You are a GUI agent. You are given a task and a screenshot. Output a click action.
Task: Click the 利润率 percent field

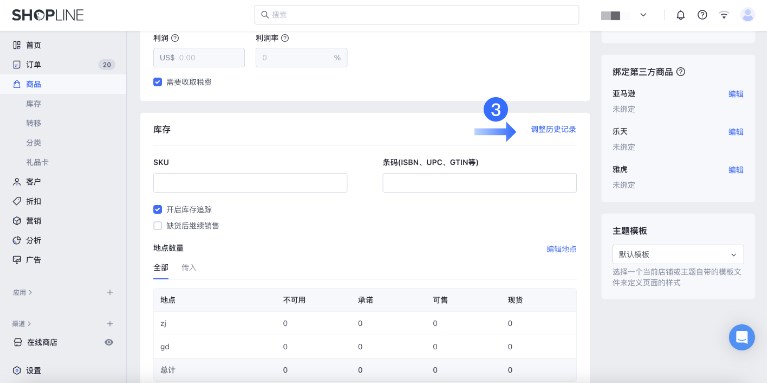(301, 58)
